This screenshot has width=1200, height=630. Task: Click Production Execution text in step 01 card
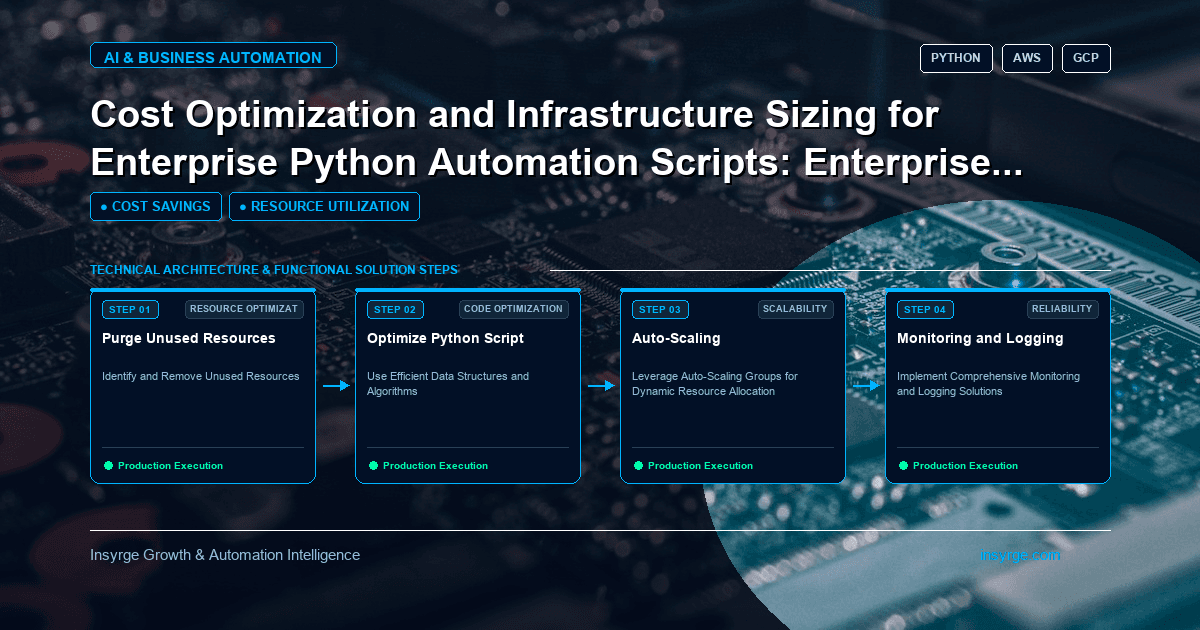[x=170, y=466]
